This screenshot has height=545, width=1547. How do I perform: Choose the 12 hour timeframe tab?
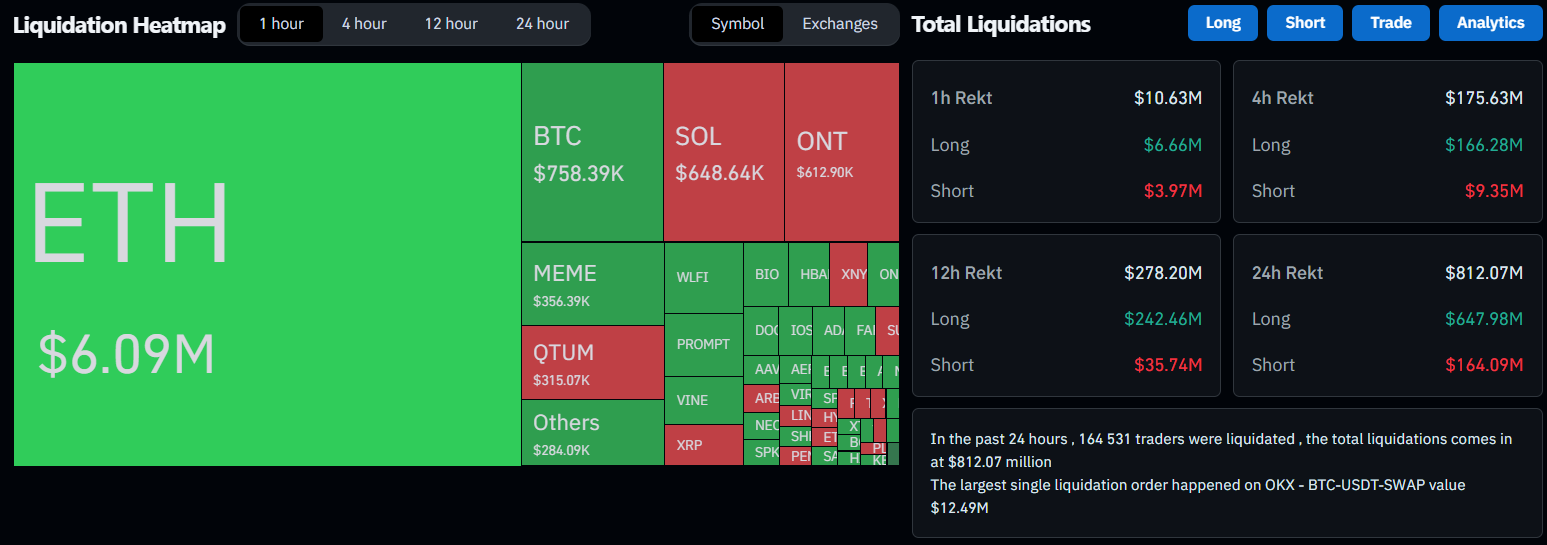pos(451,24)
